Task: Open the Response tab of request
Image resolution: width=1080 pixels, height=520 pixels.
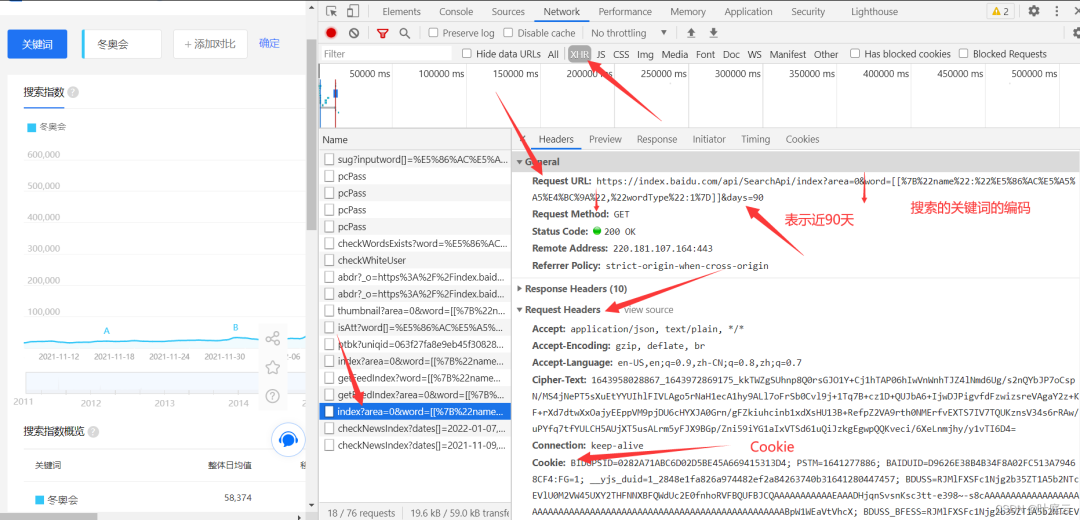Action: coord(656,139)
